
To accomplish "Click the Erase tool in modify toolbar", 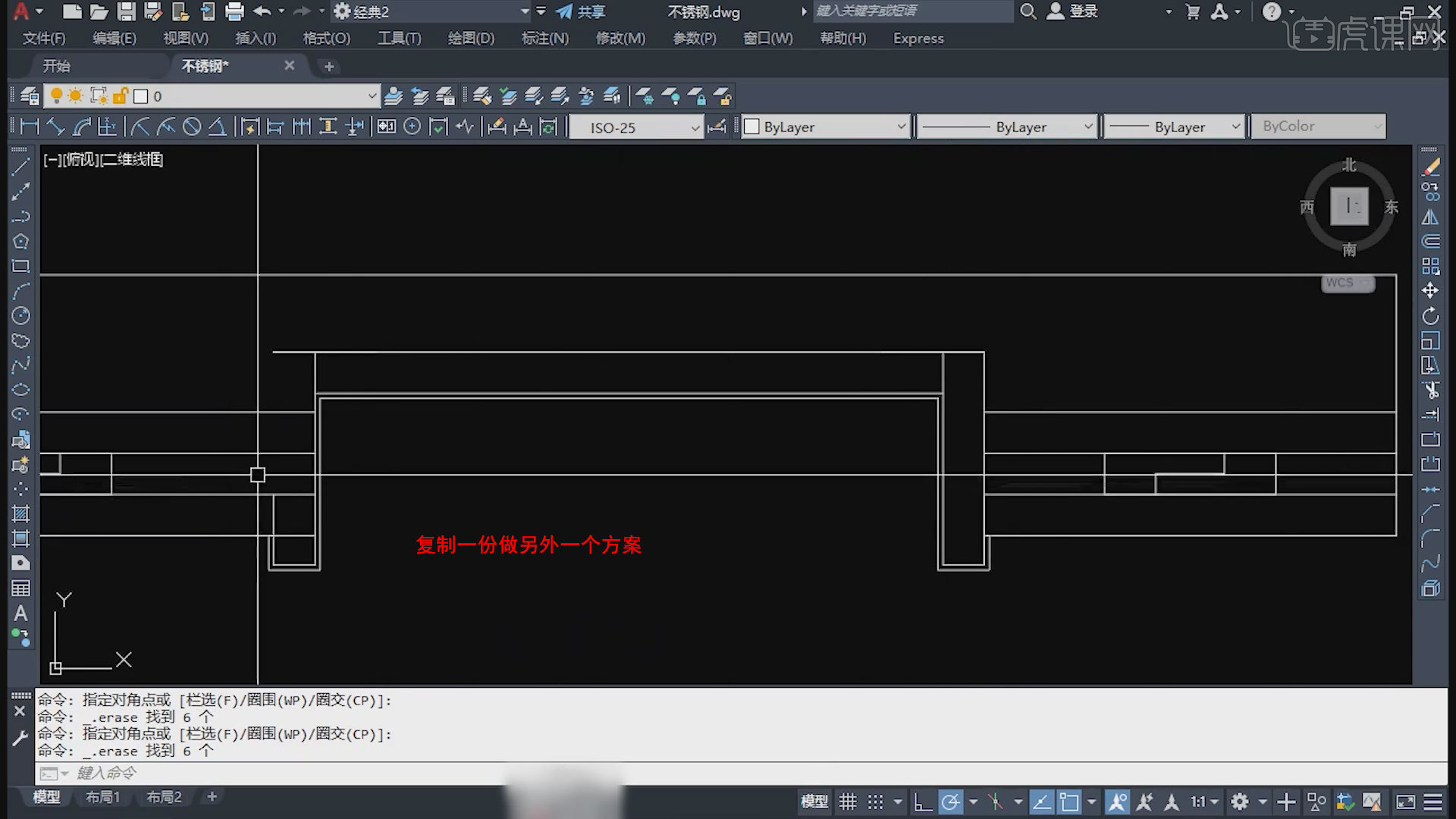I will pos(1430,167).
